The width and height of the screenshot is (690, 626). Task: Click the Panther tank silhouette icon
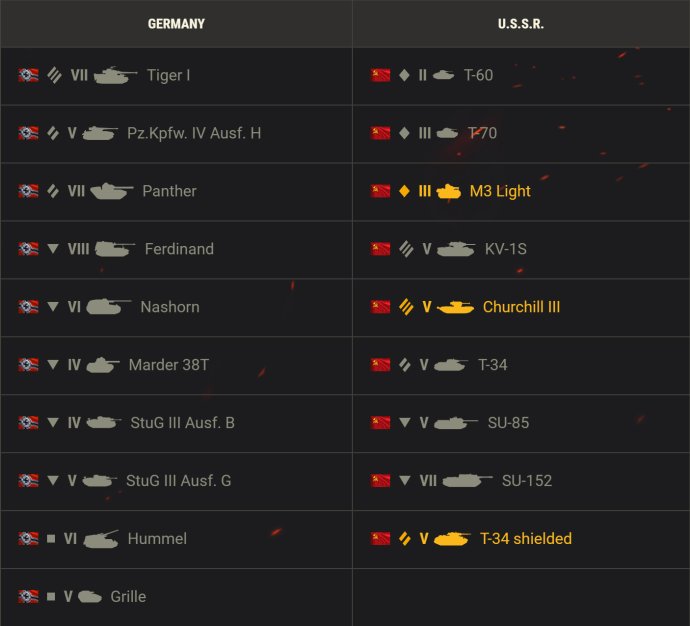(x=111, y=191)
